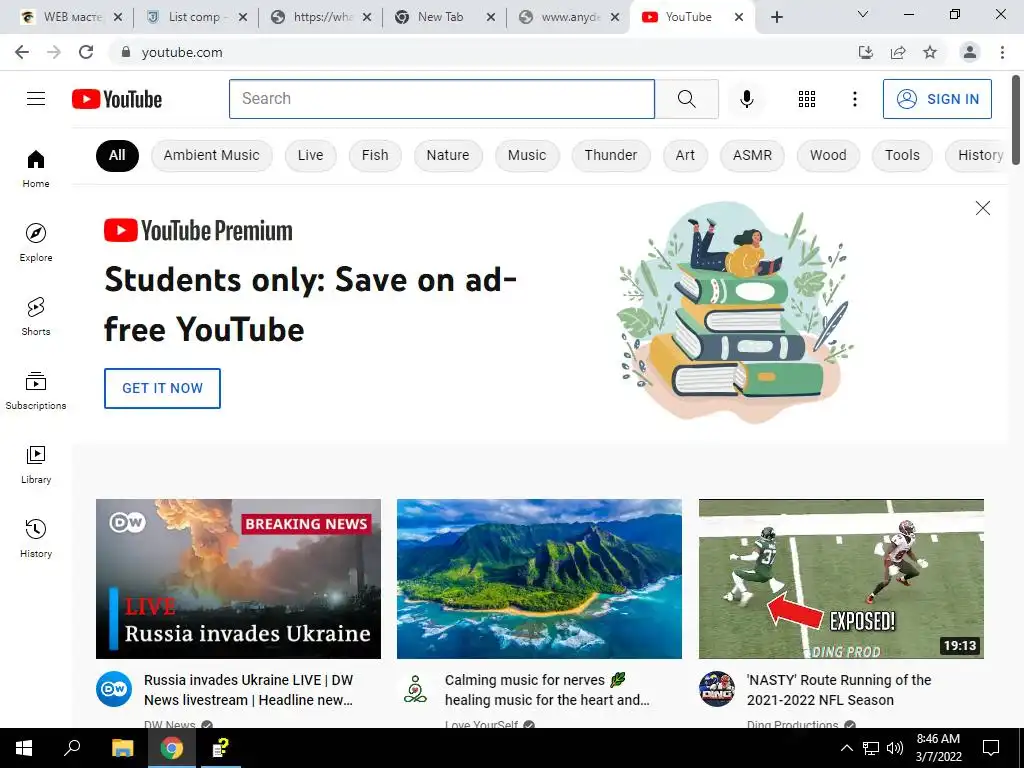Open new tab with plus button
Viewport: 1024px width, 768px height.
pyautogui.click(x=776, y=17)
